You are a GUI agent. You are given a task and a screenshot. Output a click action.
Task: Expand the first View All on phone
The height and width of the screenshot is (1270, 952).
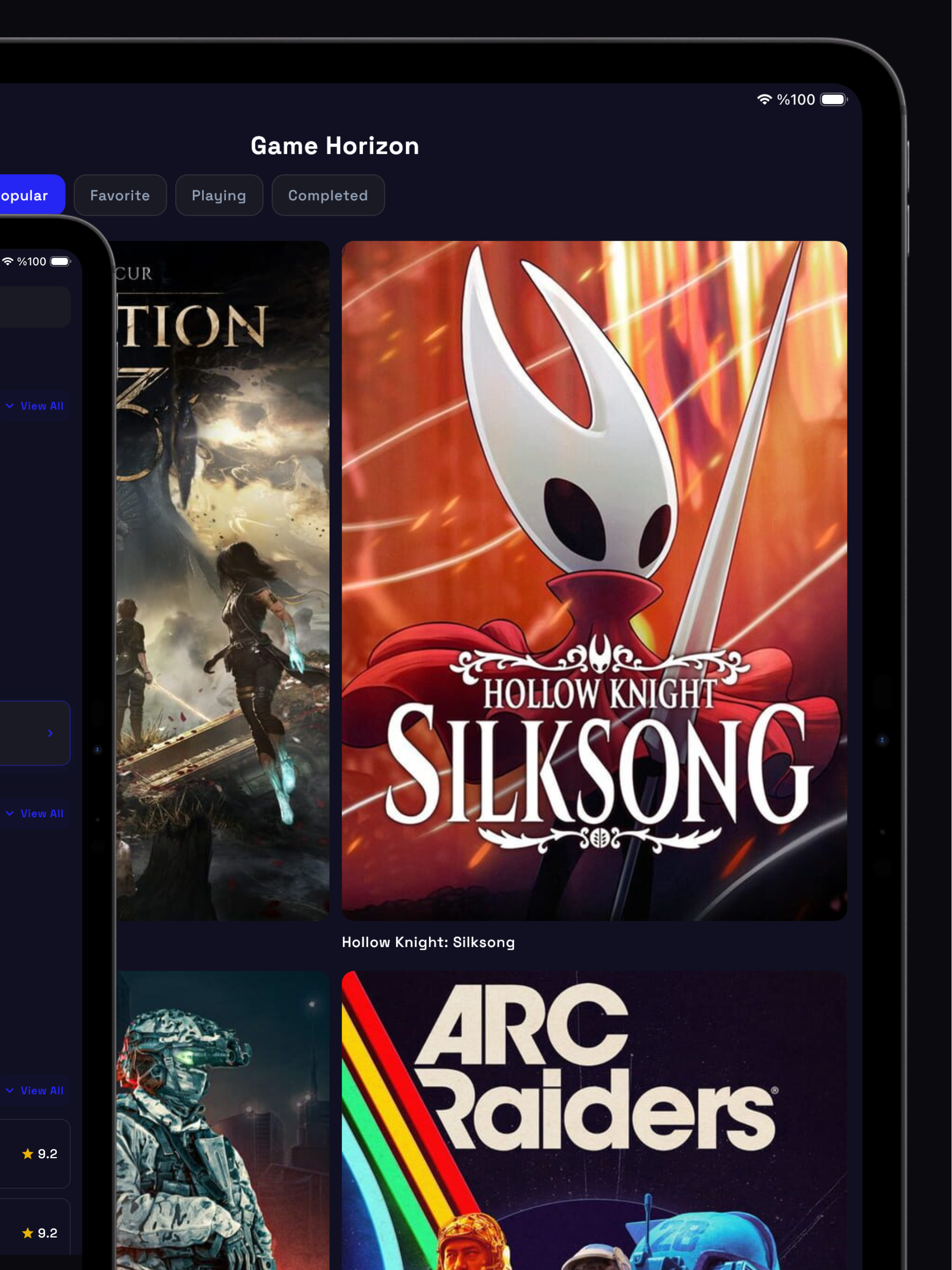(35, 406)
